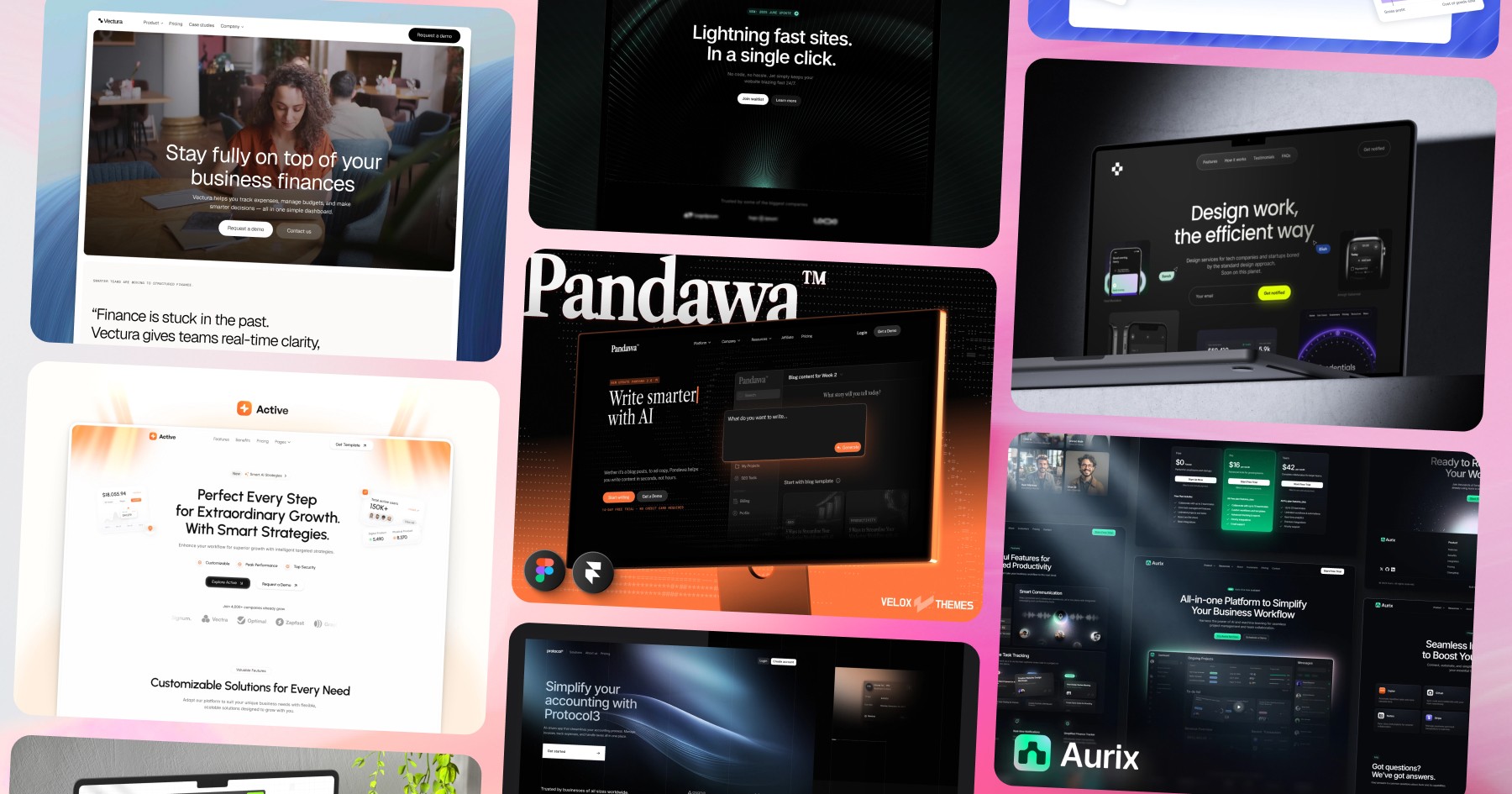Screen dimensions: 1512x794
Task: Open Pricing in the Vectura navbar
Action: [176, 24]
